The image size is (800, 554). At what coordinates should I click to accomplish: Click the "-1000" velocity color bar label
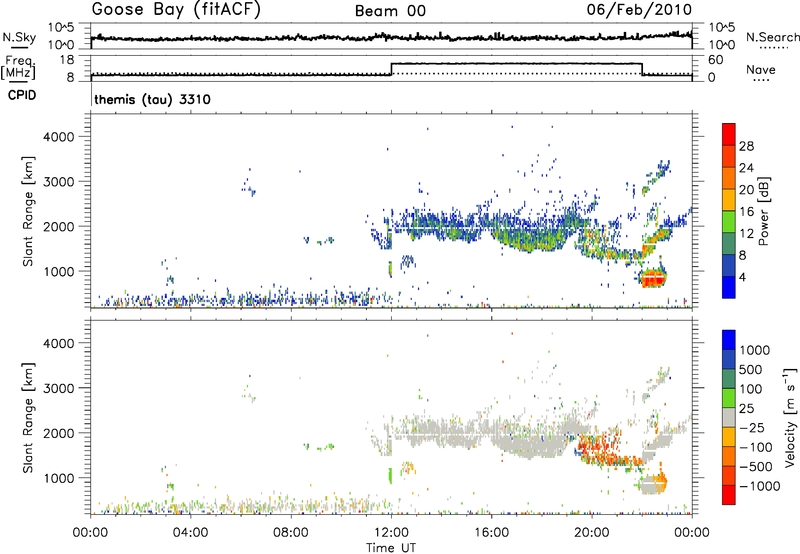760,486
